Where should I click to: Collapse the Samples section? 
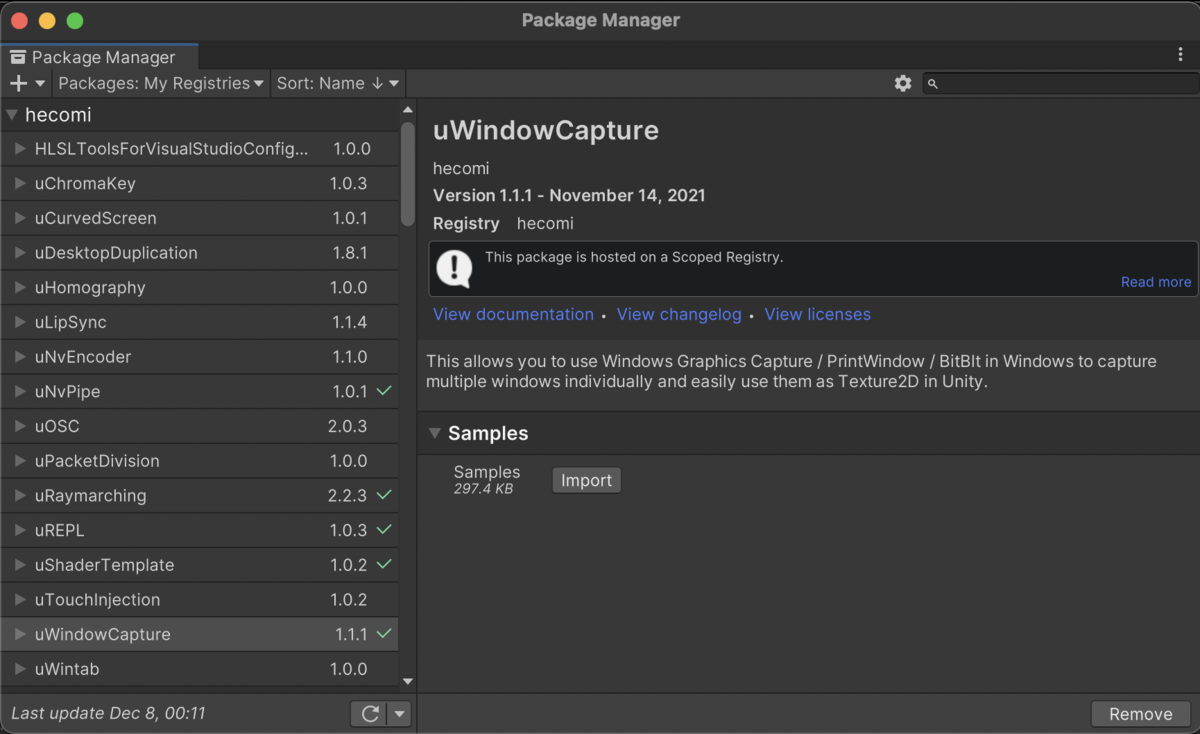[x=435, y=433]
